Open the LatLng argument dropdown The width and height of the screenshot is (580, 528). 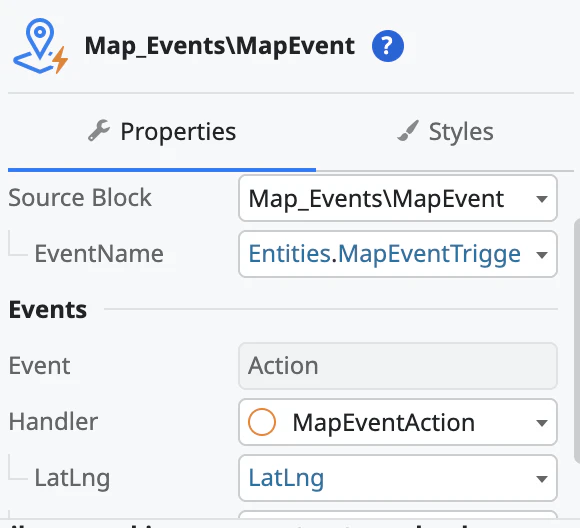398,478
